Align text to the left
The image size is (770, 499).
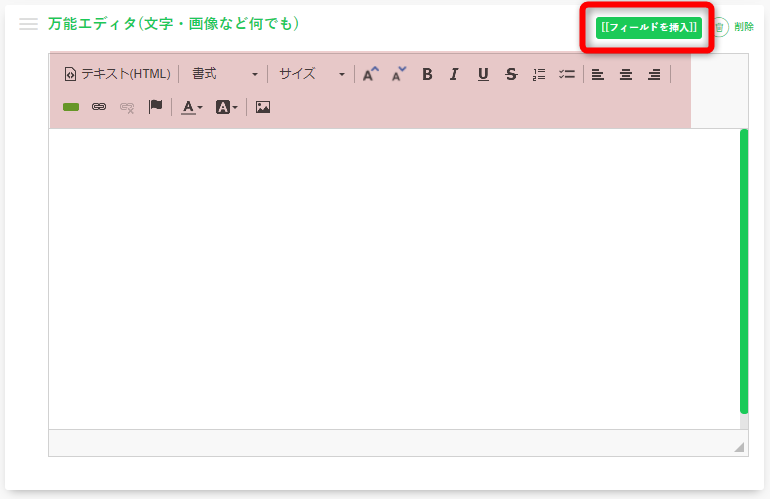click(x=598, y=74)
